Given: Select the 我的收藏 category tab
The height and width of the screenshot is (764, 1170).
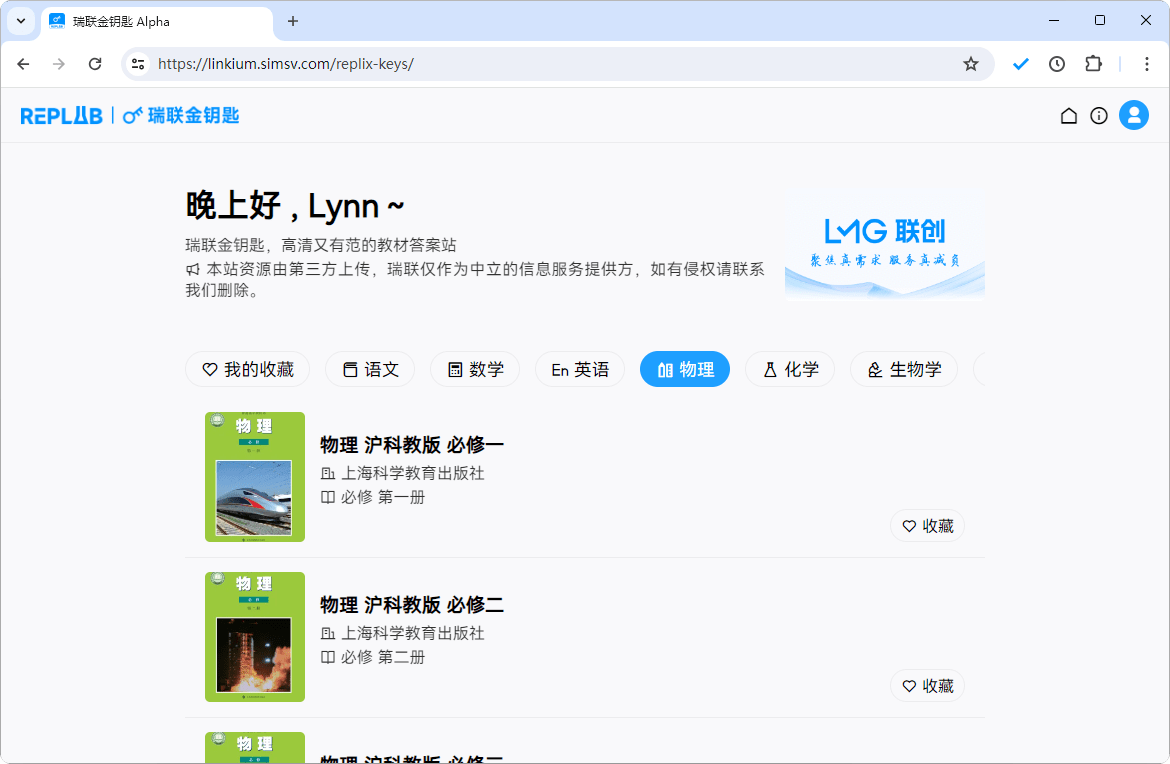Looking at the screenshot, I should click(x=248, y=369).
